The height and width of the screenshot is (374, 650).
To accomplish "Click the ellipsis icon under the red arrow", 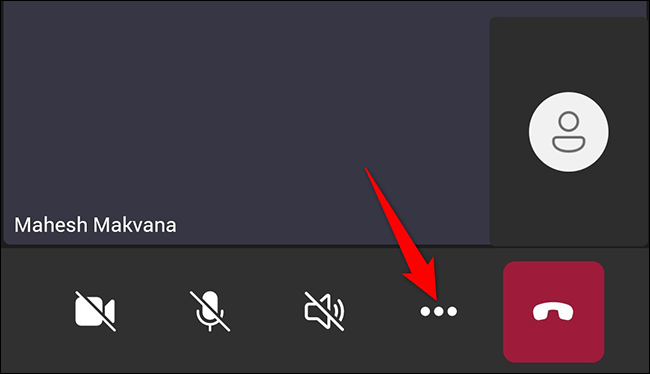I will click(x=439, y=311).
